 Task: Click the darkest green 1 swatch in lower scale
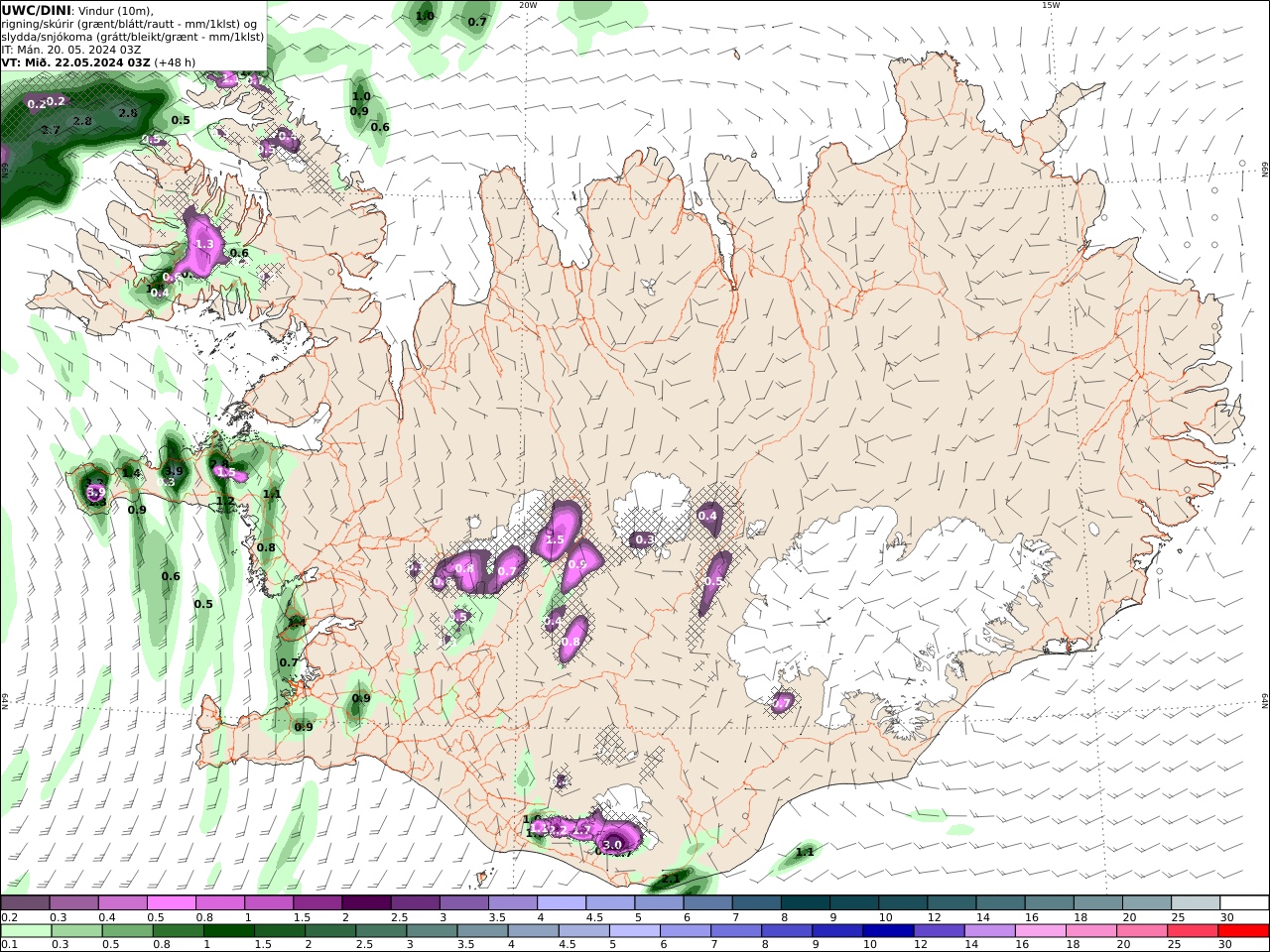pyautogui.click(x=228, y=930)
